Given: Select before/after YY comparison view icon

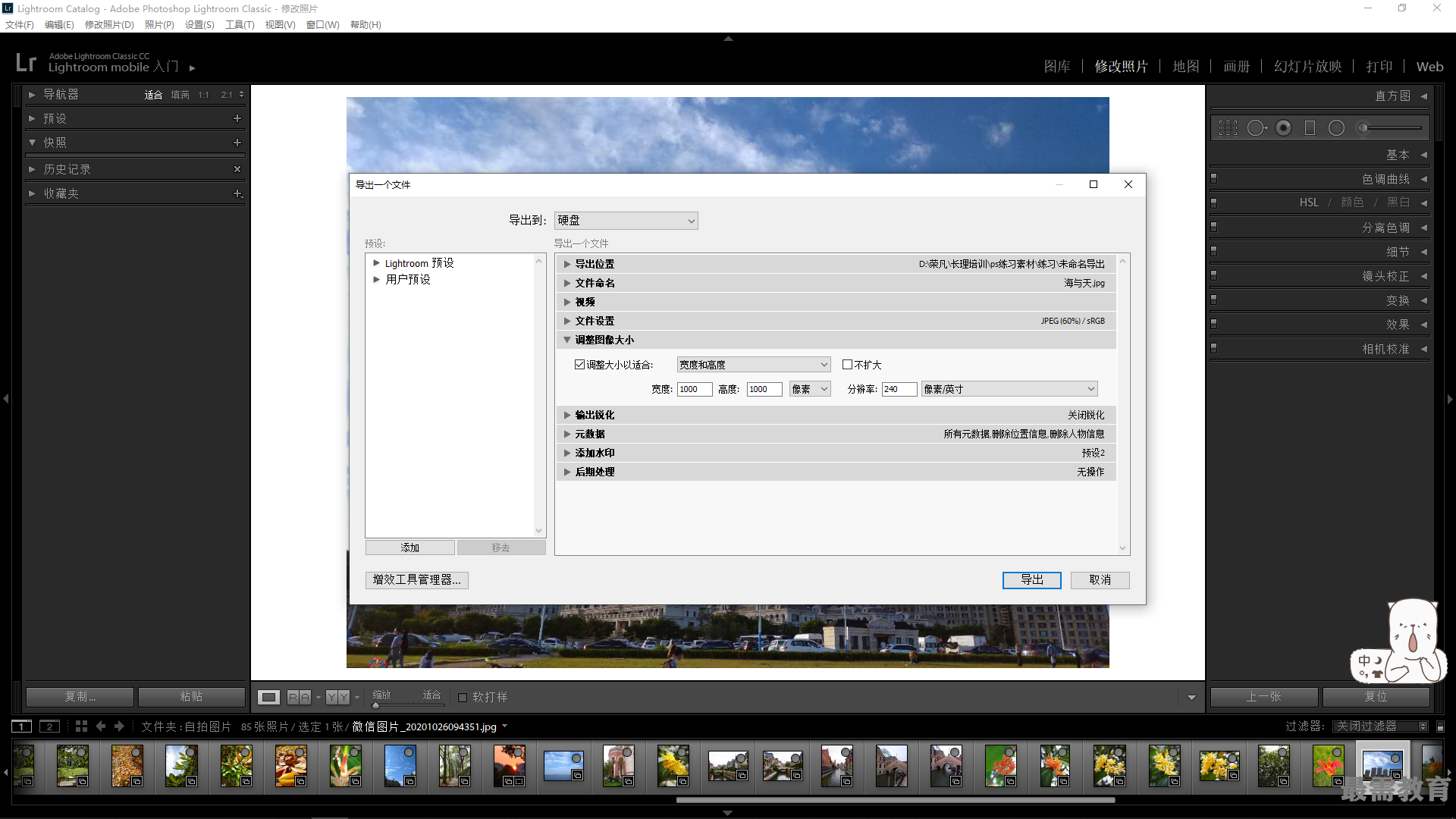Looking at the screenshot, I should (x=338, y=697).
